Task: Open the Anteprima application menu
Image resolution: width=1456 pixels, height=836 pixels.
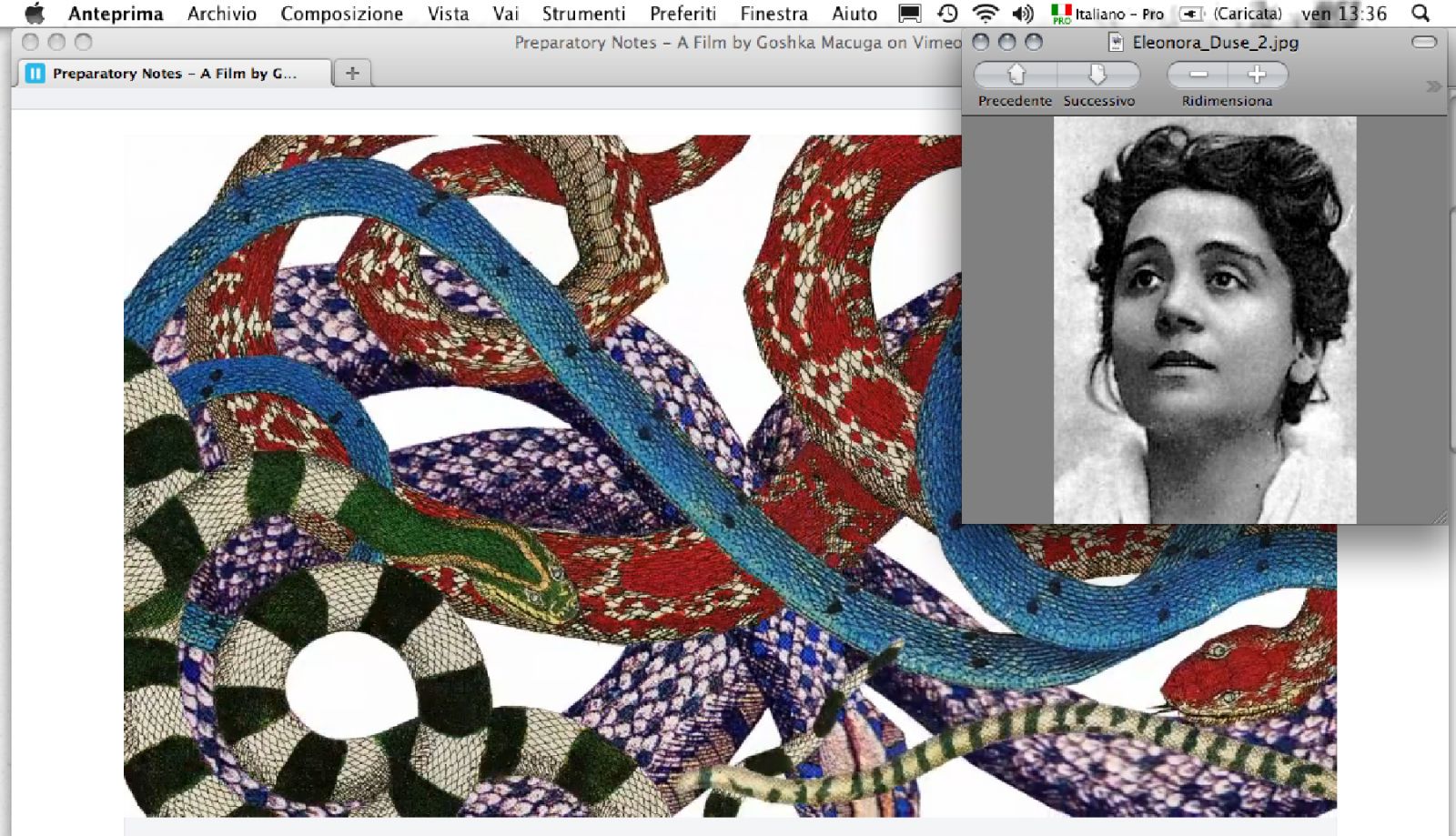Action: 116,14
